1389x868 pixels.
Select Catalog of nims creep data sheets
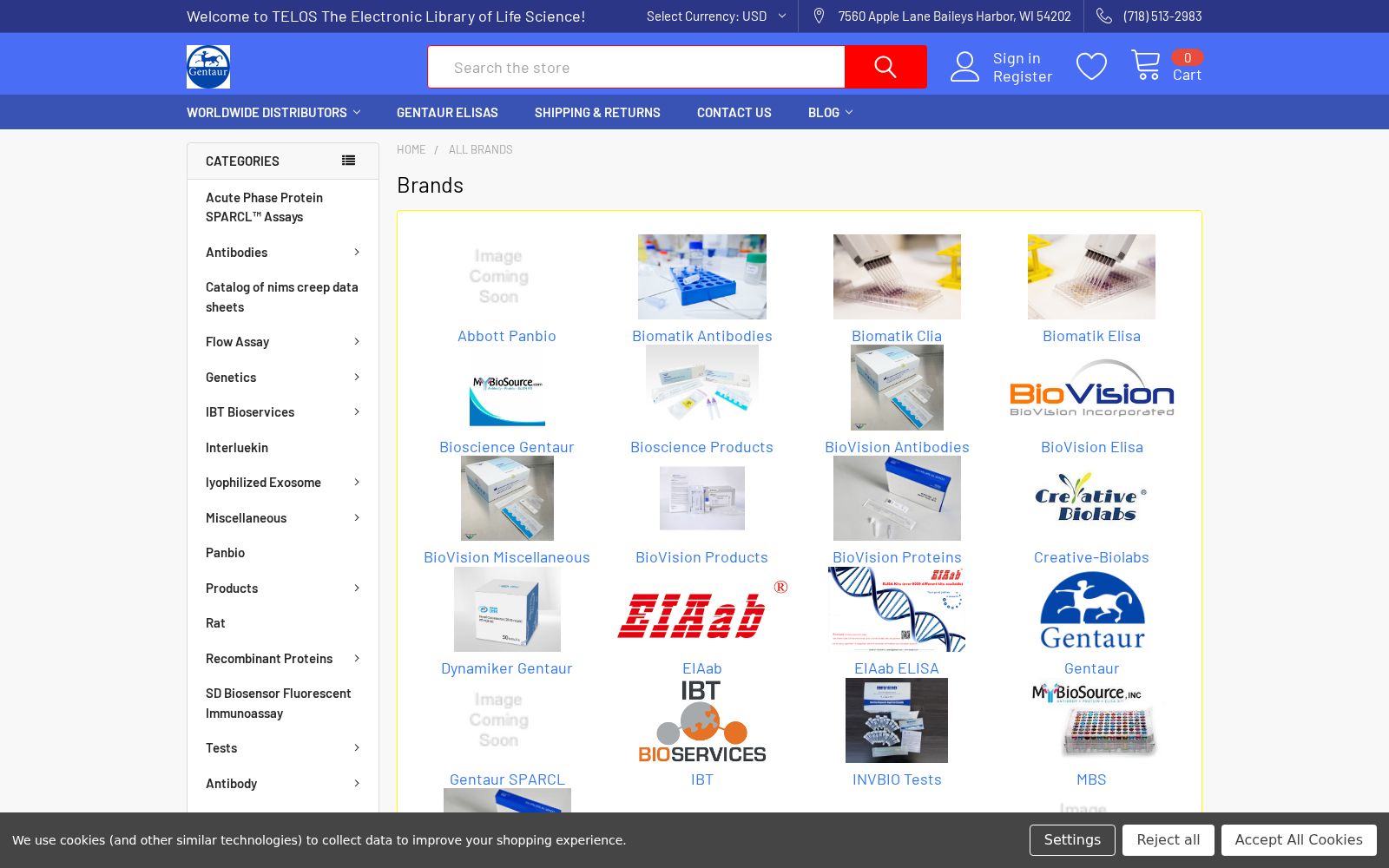point(282,297)
